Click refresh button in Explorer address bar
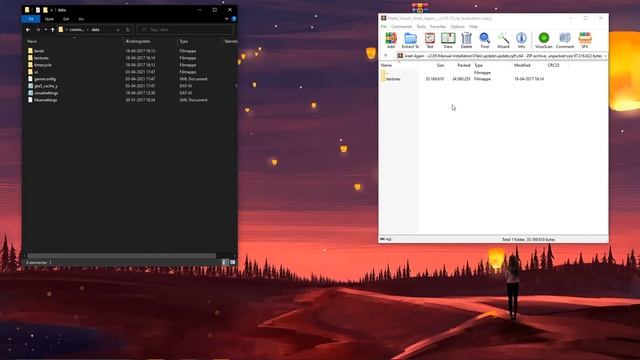The width and height of the screenshot is (640, 360). tap(128, 30)
